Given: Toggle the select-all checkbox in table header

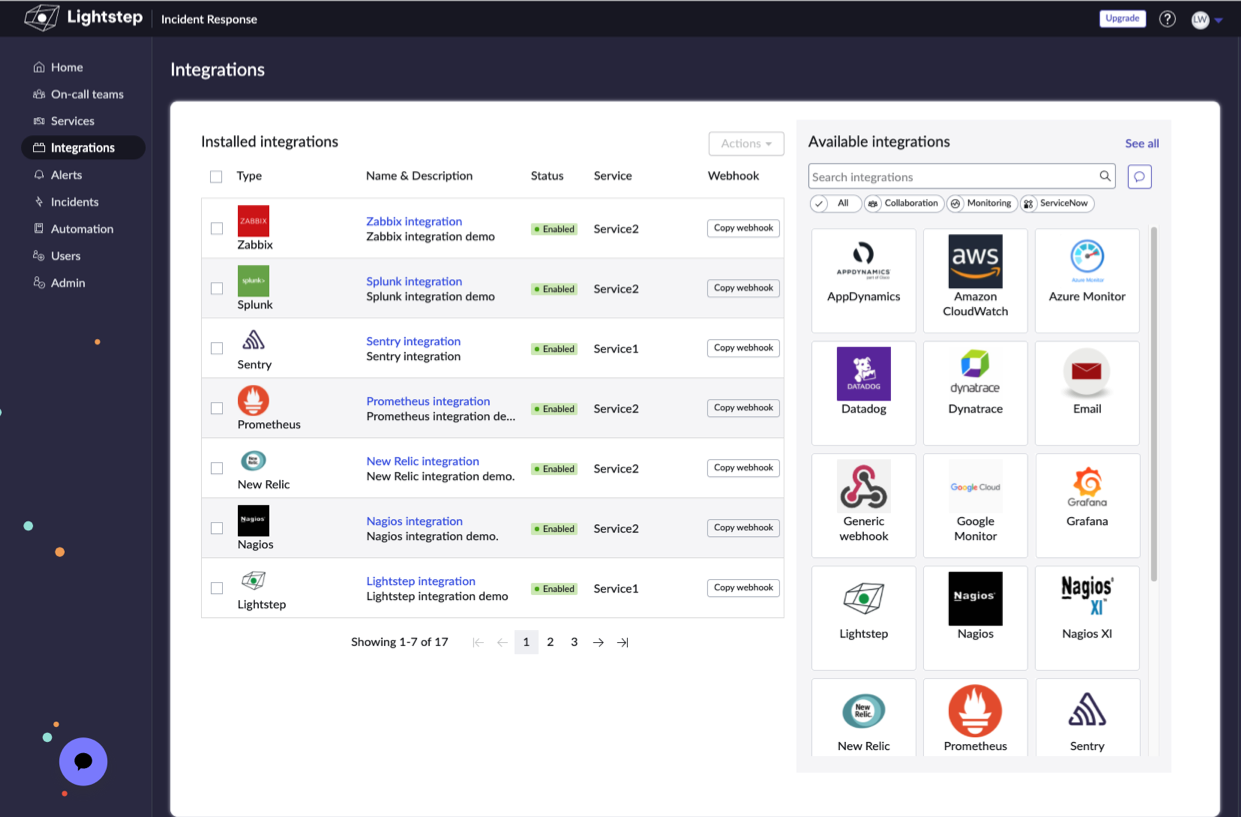Looking at the screenshot, I should coord(216,177).
